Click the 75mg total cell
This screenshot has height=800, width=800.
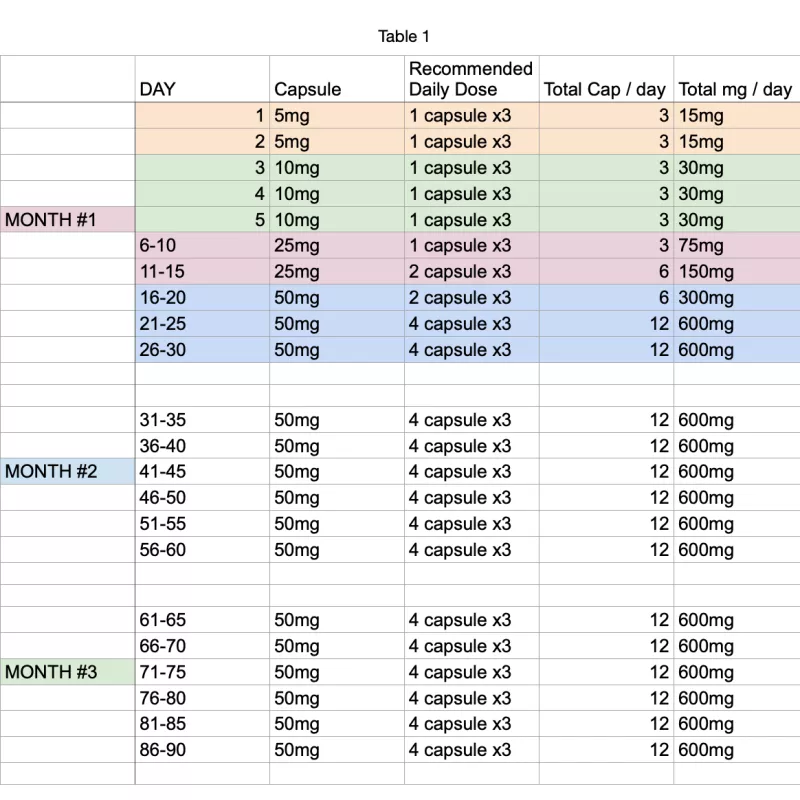click(x=737, y=246)
